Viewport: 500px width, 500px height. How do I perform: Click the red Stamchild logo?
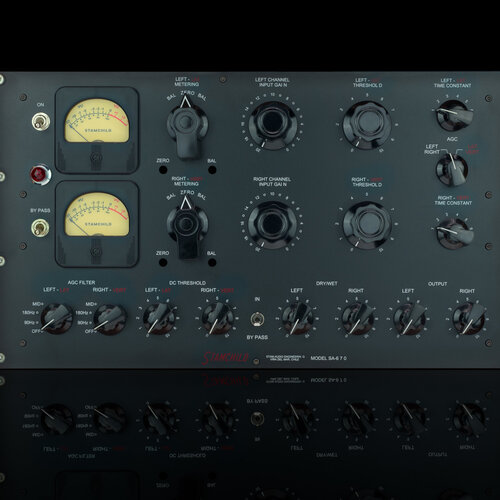click(225, 358)
